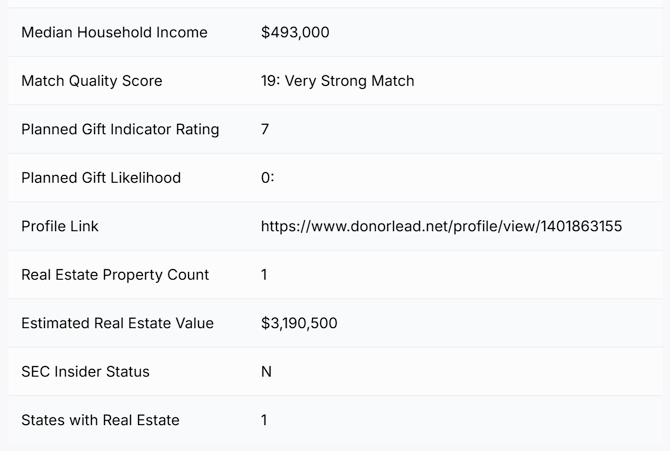Select the Planned Gift Likelihood value '0:'
Screen dimensions: 670x451
[267, 178]
